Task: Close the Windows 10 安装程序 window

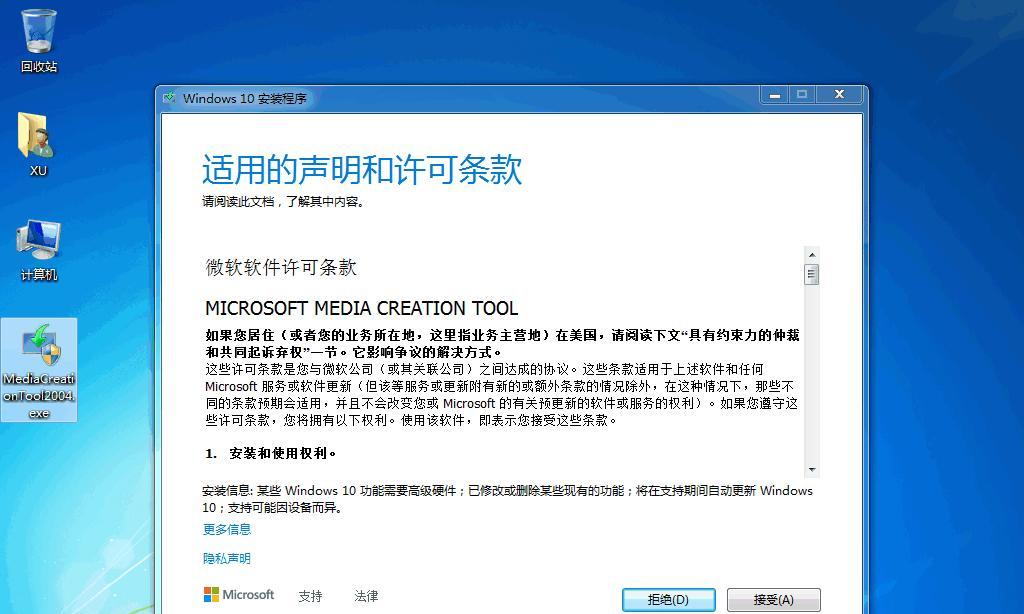Action: pyautogui.click(x=839, y=95)
